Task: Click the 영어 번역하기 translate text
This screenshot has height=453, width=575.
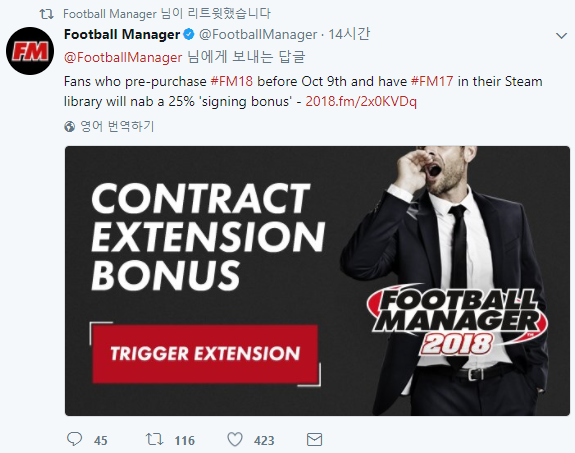Action: click(x=117, y=127)
